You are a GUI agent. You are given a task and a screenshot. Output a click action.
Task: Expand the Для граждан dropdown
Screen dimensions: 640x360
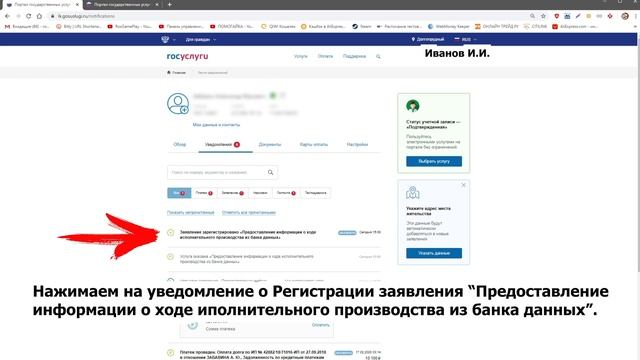click(x=201, y=40)
